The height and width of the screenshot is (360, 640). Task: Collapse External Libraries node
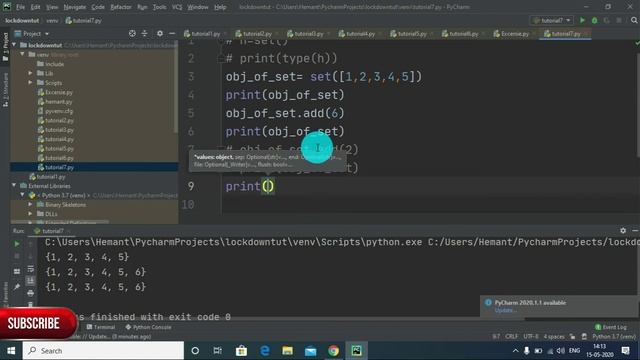click(x=14, y=186)
